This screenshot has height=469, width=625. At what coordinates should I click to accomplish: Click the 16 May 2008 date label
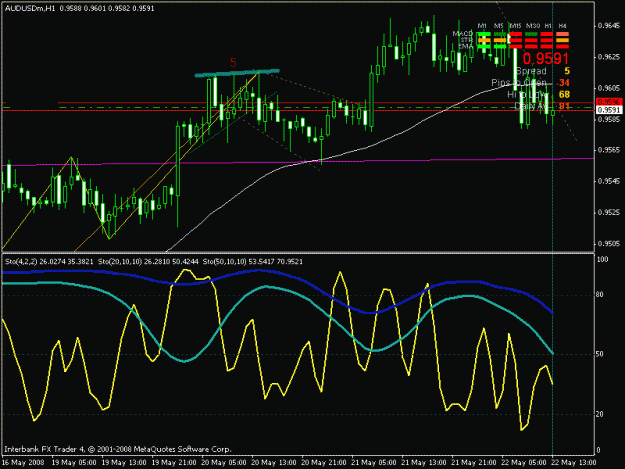[x=23, y=463]
